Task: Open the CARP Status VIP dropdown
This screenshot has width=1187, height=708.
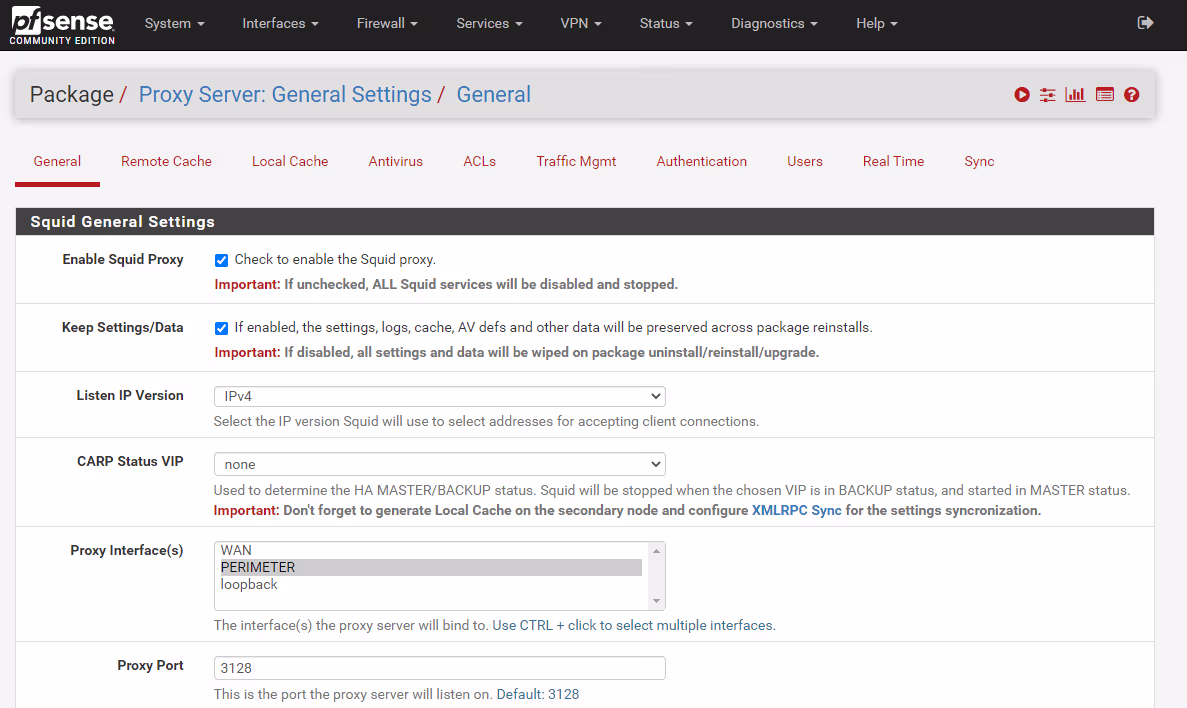Action: point(439,464)
